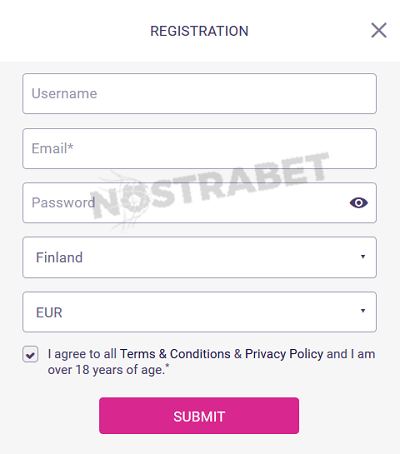Show password using the eye icon
400x454 pixels.
click(x=359, y=203)
